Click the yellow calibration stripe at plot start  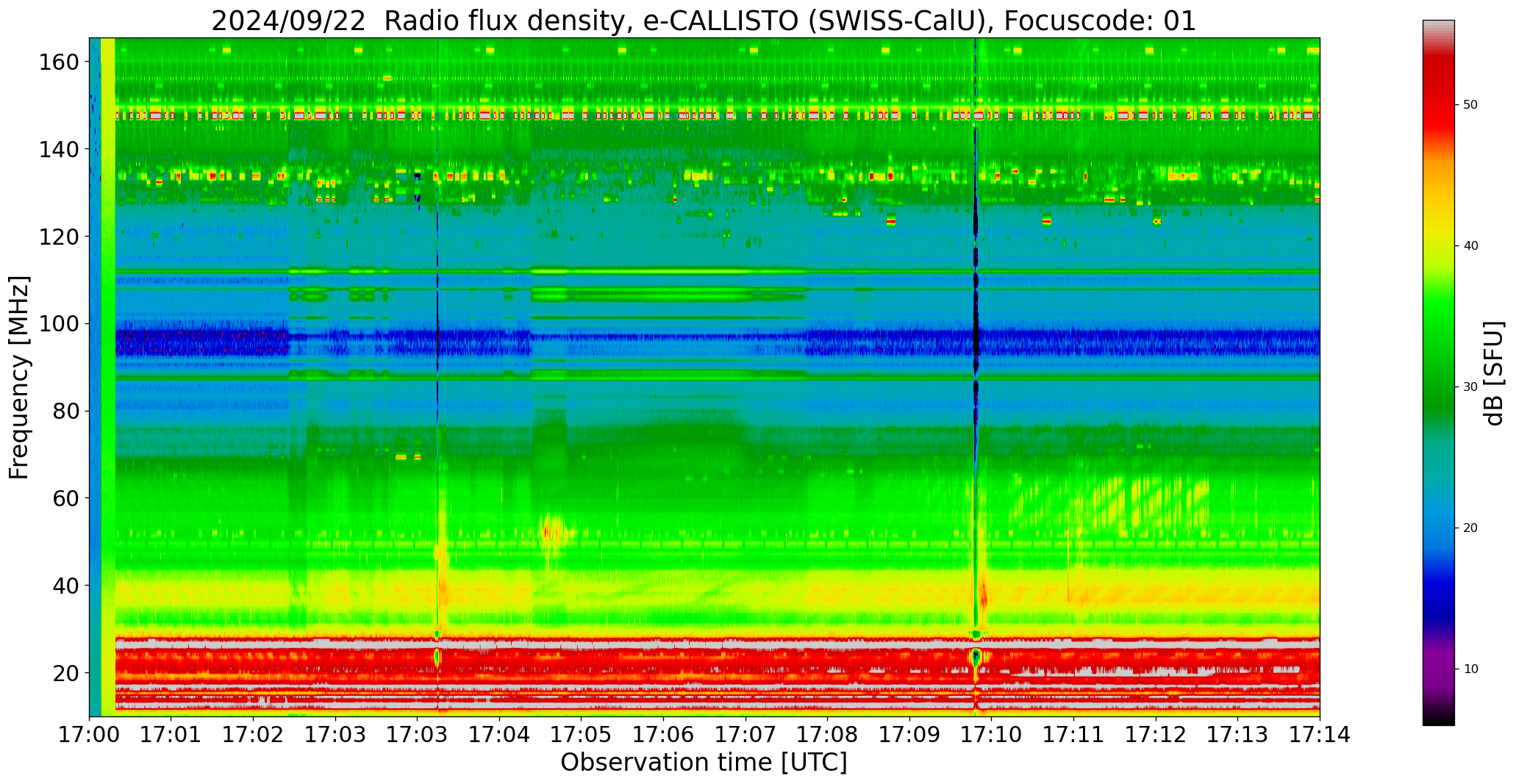pos(107,377)
